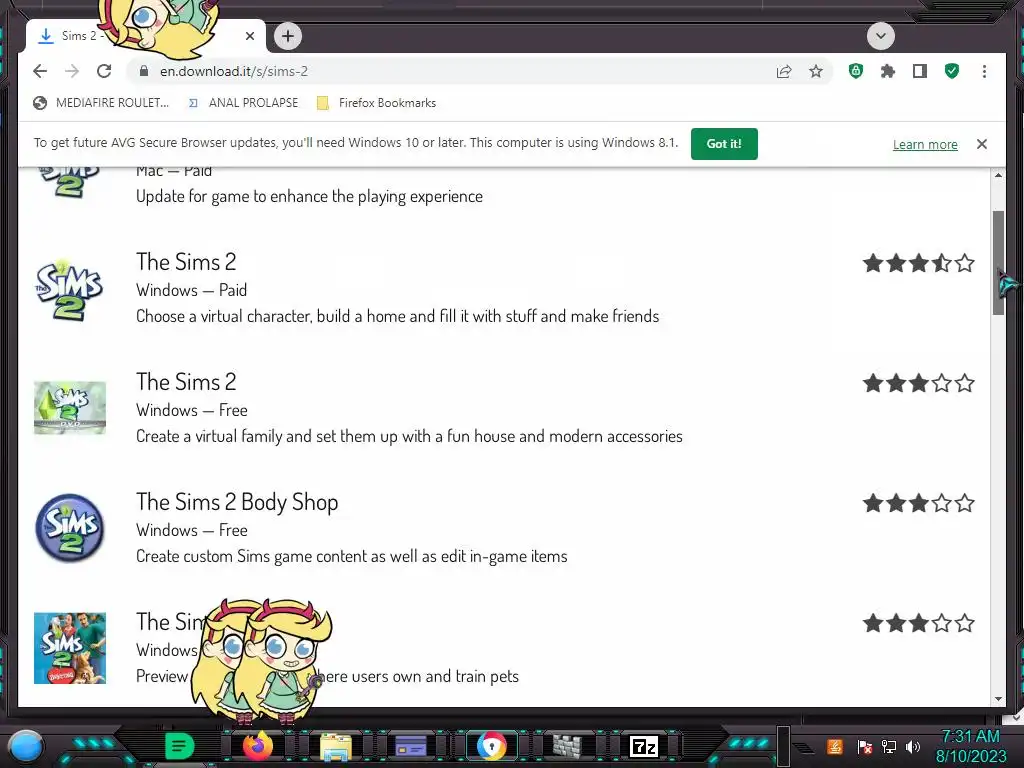Open The Sims 2 Body Shop title
The image size is (1024, 768).
[x=237, y=502]
